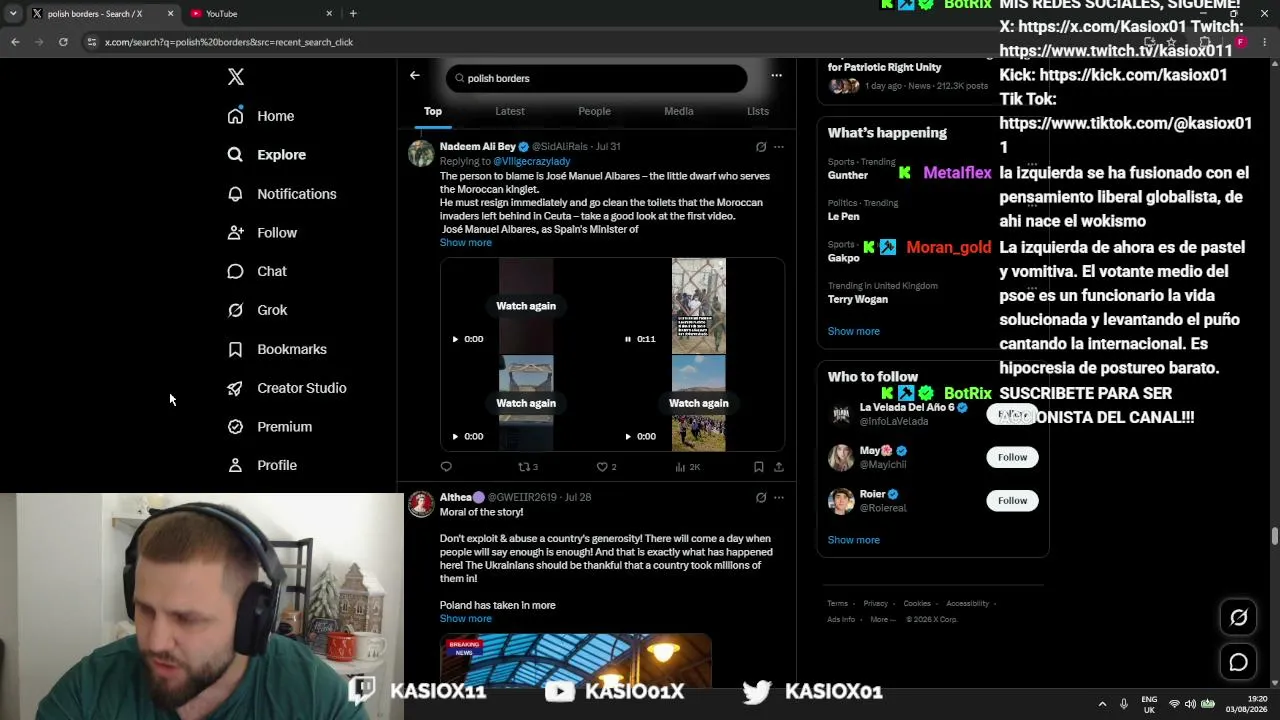Click the back arrow beside the search box
Viewport: 1280px width, 720px height.
415,75
